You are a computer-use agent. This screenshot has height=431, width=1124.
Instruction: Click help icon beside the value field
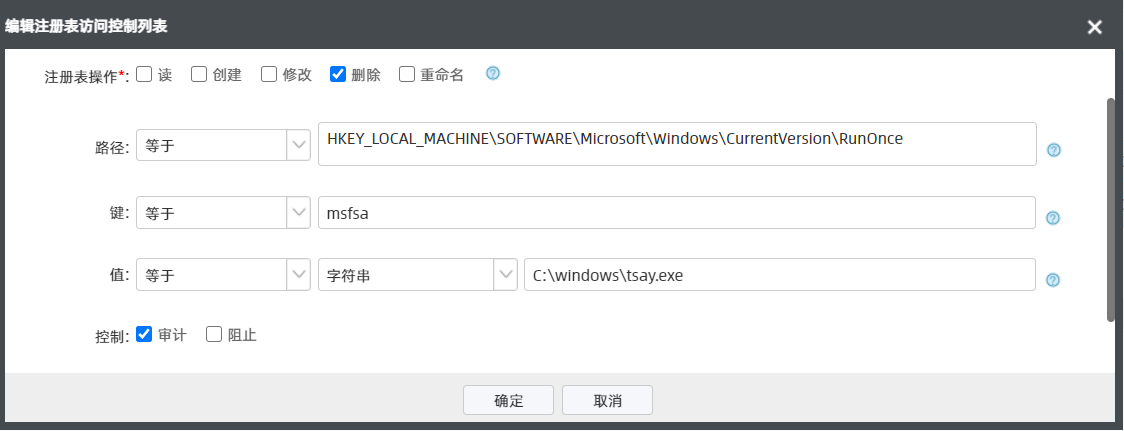tap(1053, 280)
